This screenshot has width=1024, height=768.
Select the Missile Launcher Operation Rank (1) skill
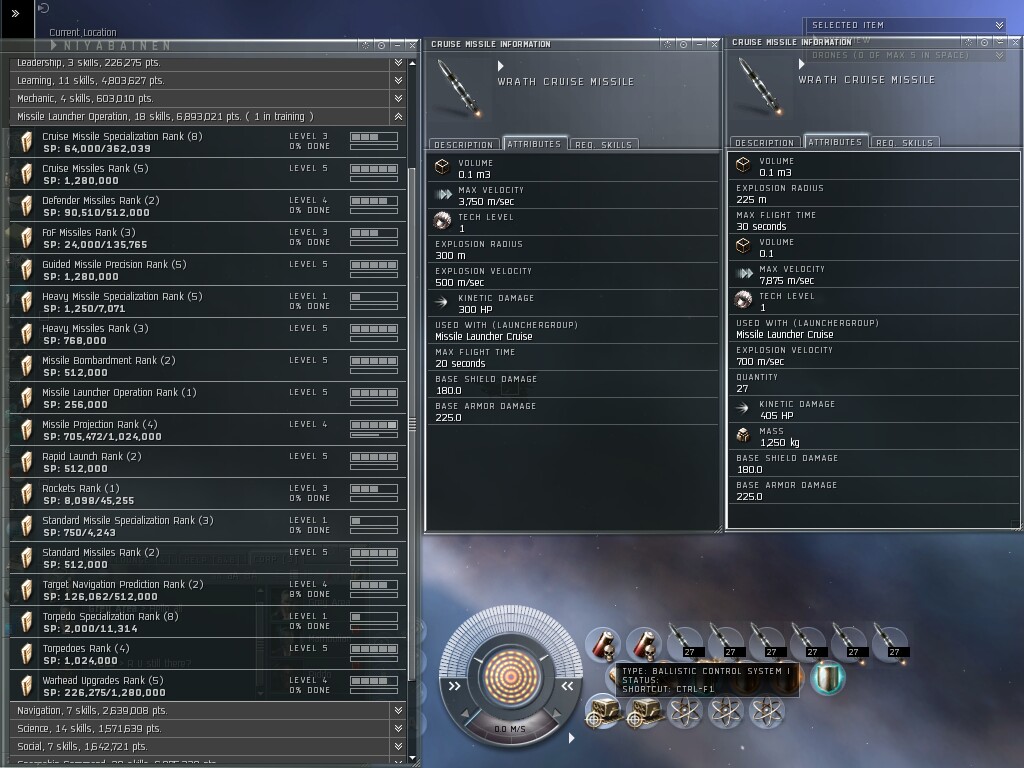[208, 398]
